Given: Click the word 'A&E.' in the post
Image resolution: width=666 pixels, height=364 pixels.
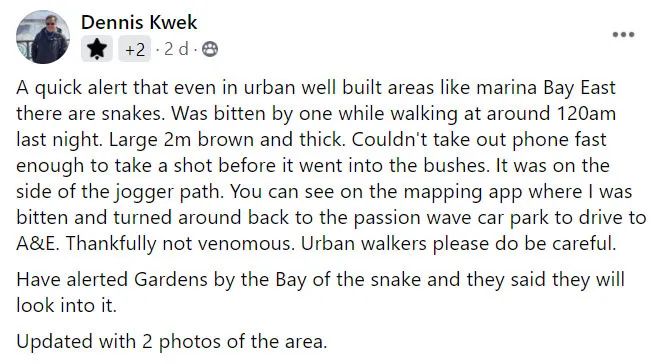Looking at the screenshot, I should (38, 244).
